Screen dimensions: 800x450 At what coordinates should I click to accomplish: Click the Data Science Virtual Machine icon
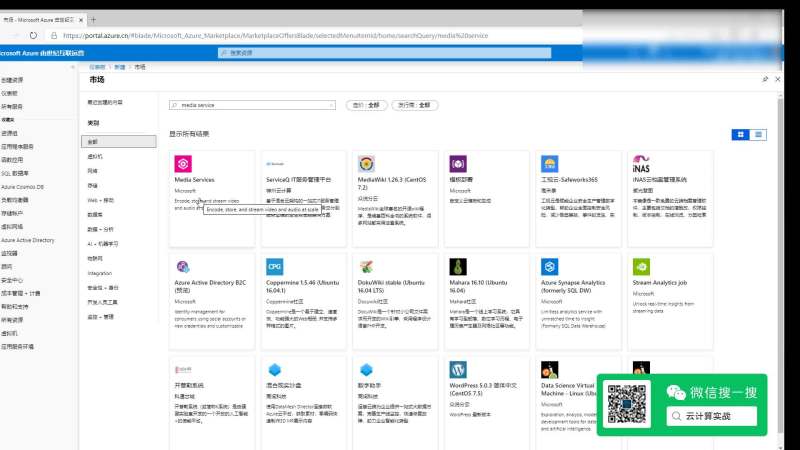(549, 369)
